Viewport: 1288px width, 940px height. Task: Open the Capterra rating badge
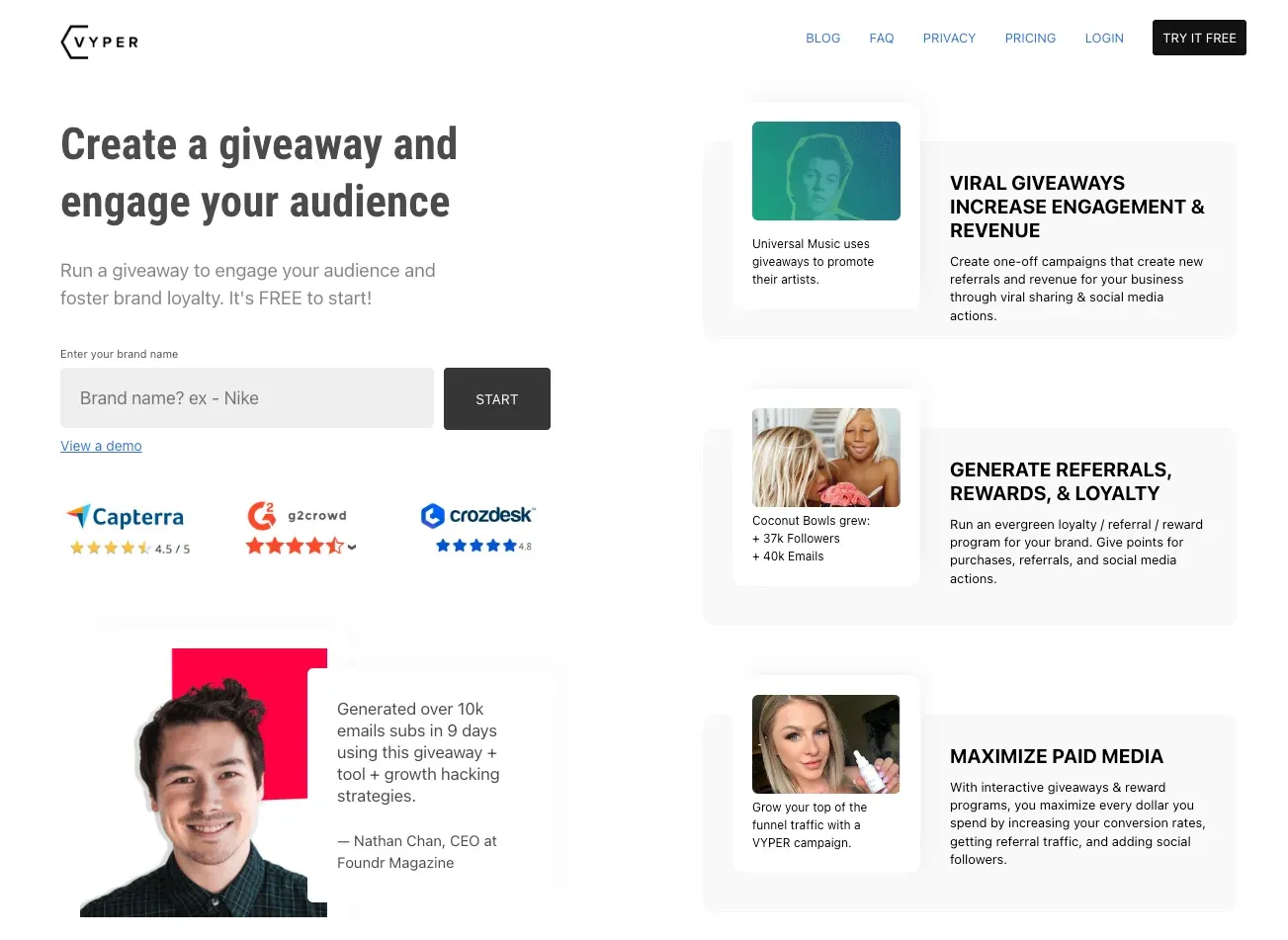click(128, 530)
